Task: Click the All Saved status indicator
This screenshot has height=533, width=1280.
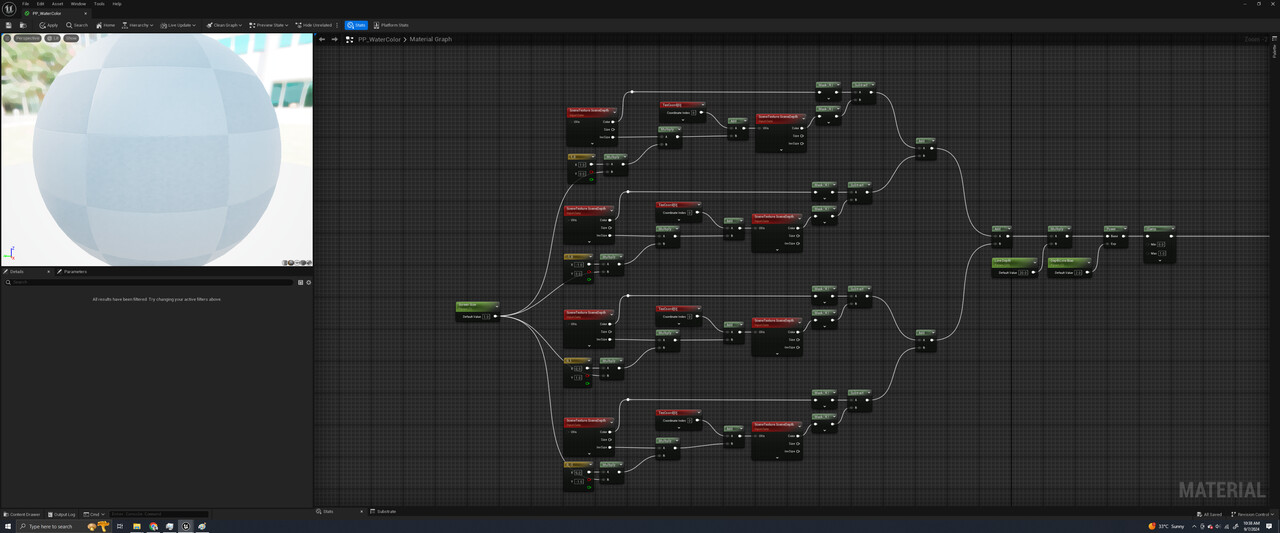Action: [1210, 514]
